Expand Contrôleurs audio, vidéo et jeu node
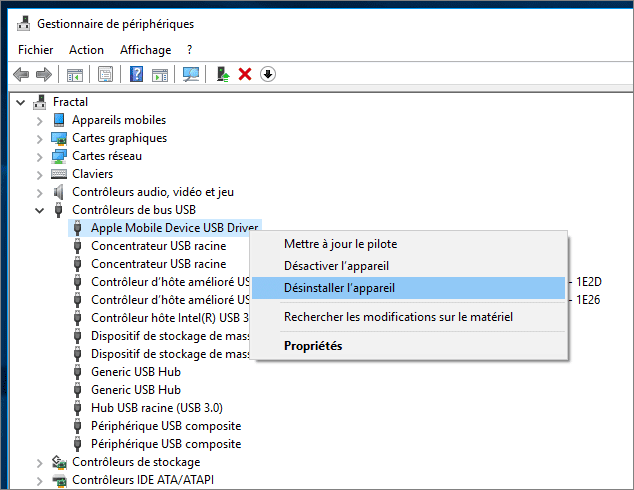 click(x=40, y=193)
